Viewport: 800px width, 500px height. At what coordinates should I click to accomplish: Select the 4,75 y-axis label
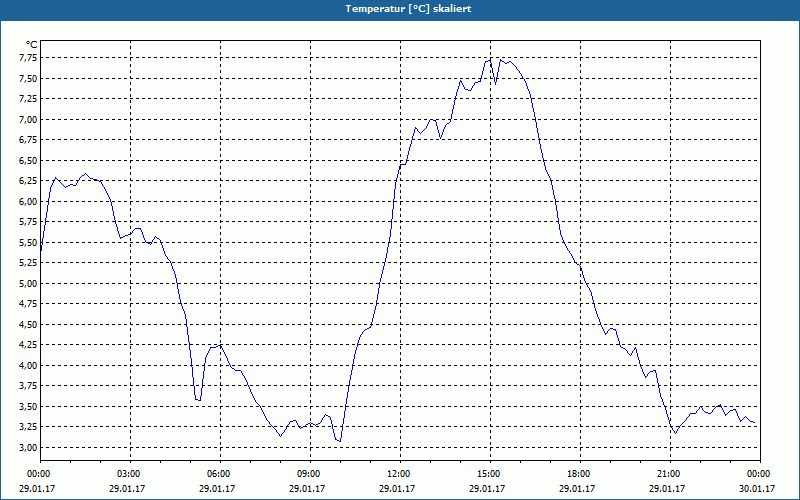coord(29,304)
